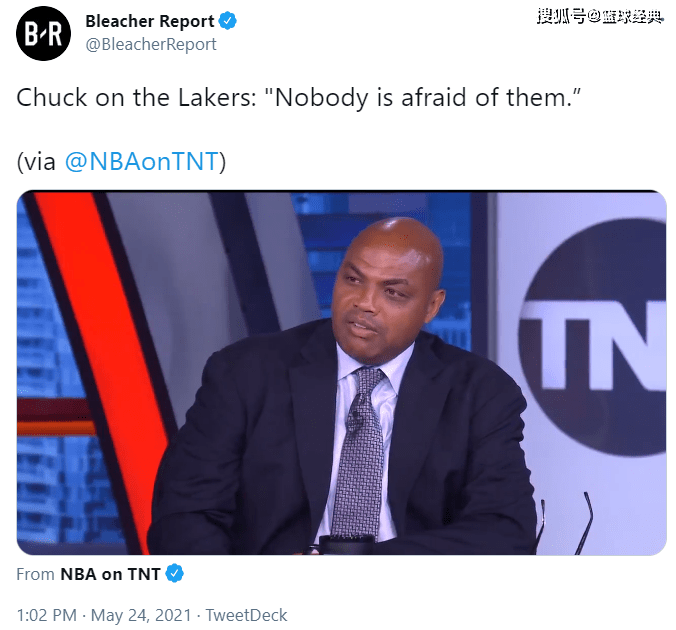Click the "Chuck on the Lakers" text
The image size is (676, 630).
136,97
